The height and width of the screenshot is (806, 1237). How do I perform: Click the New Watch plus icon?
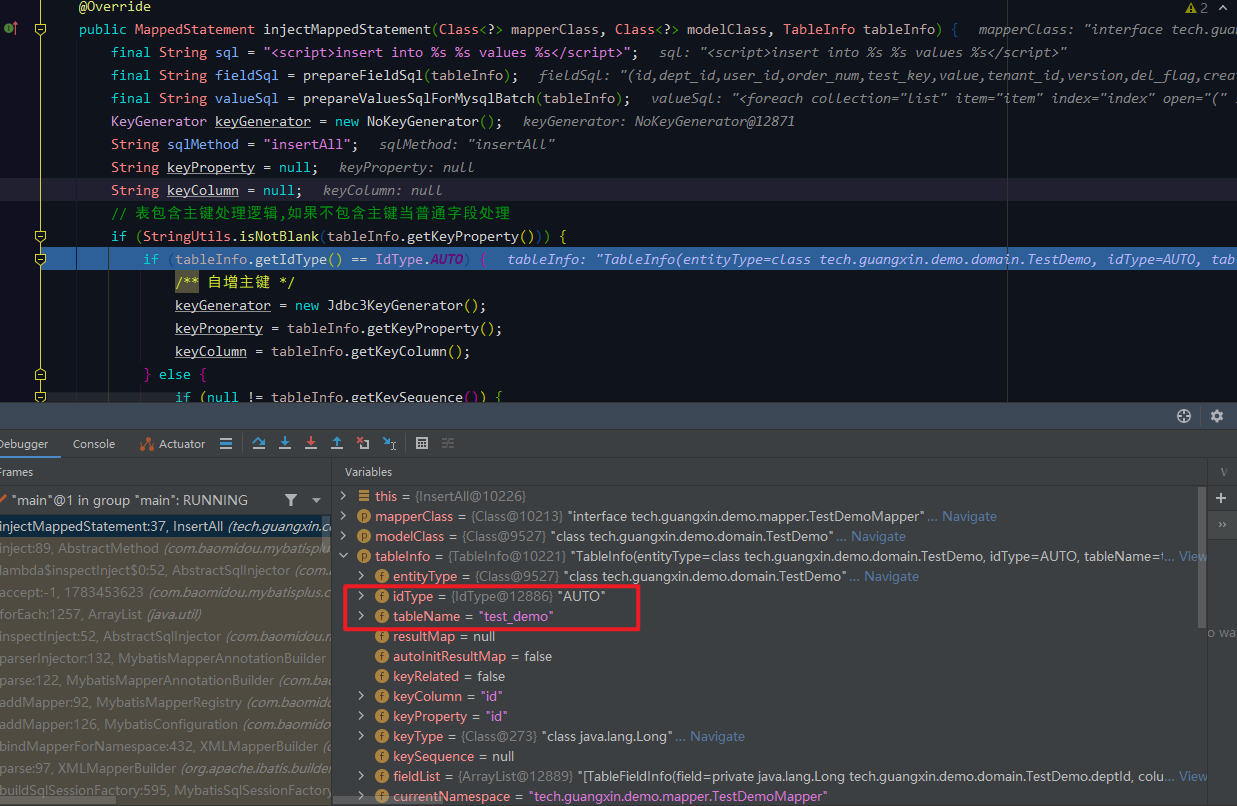point(1220,497)
